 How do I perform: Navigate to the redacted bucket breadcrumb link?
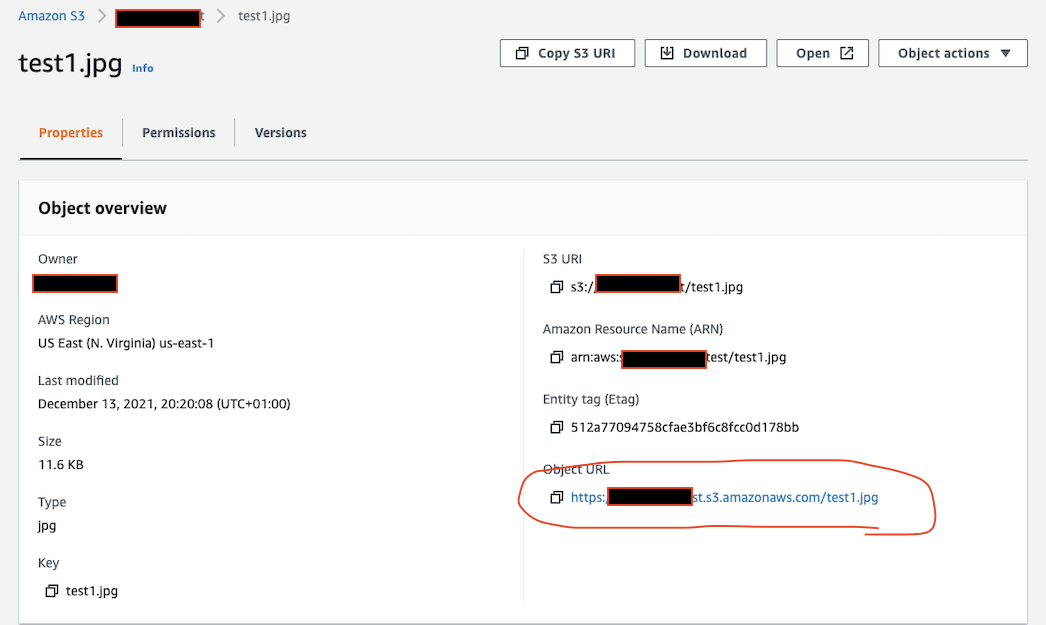(159, 17)
